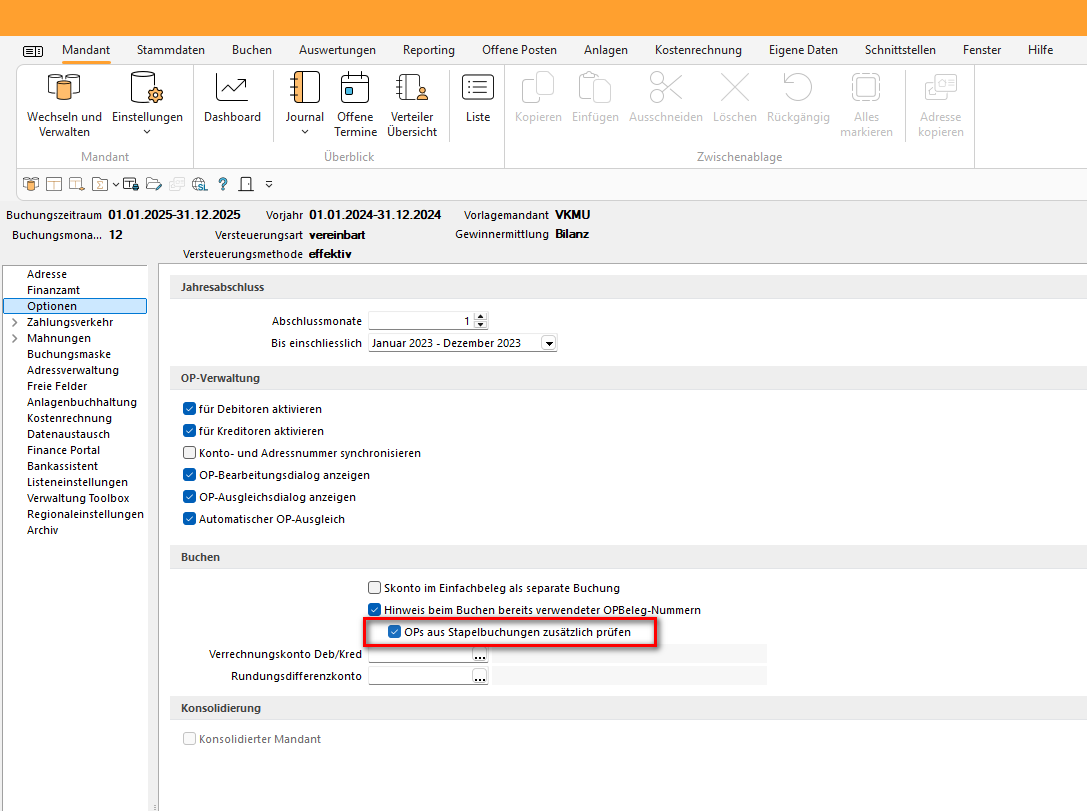The width and height of the screenshot is (1087, 811).
Task: Open the Journal ribbon button
Action: click(x=304, y=105)
